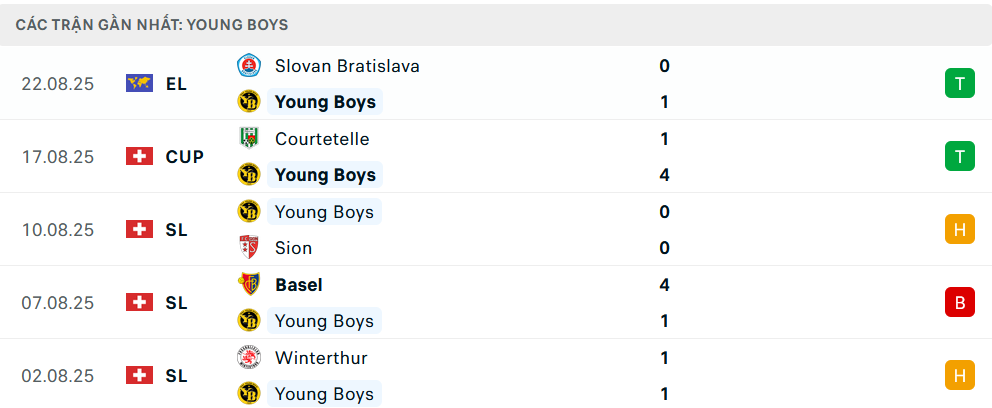Click the CUP competition label

pos(185,157)
